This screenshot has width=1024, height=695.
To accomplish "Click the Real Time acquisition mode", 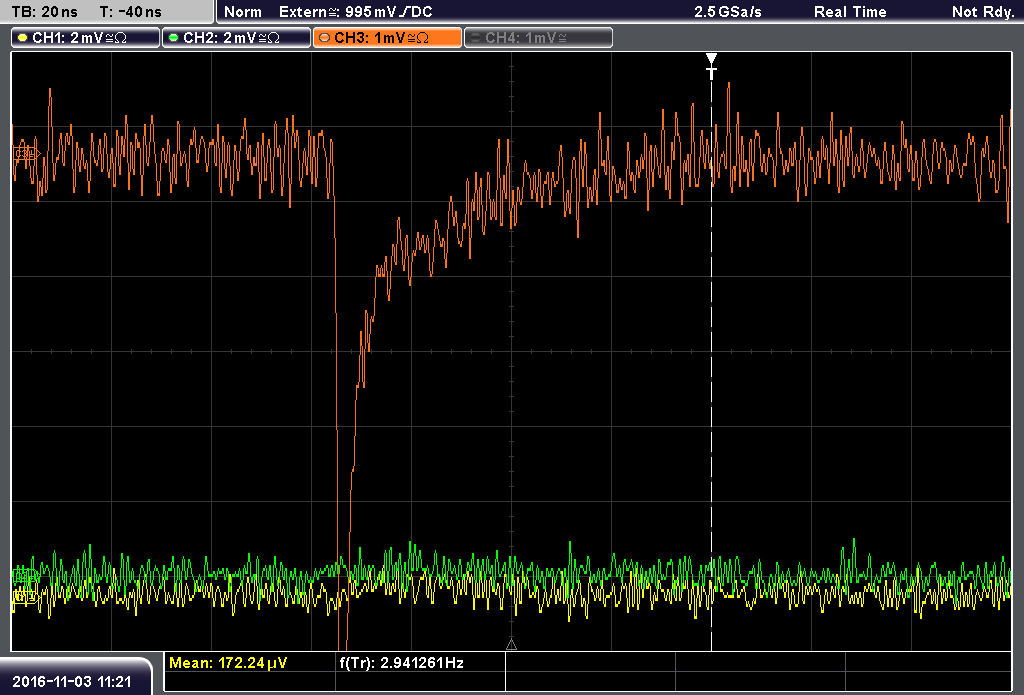I will [x=850, y=12].
